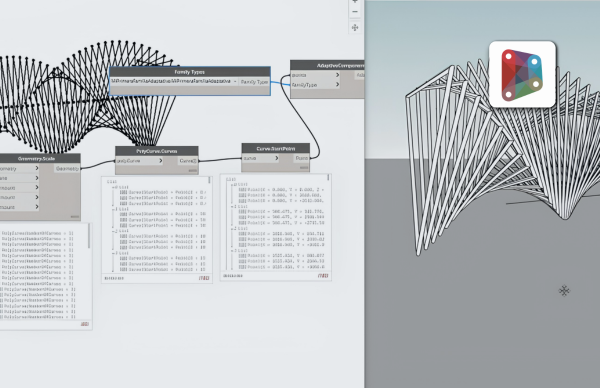Image resolution: width=600 pixels, height=388 pixels.
Task: Click Point output port of Curve.StartPoint
Action: (302, 158)
